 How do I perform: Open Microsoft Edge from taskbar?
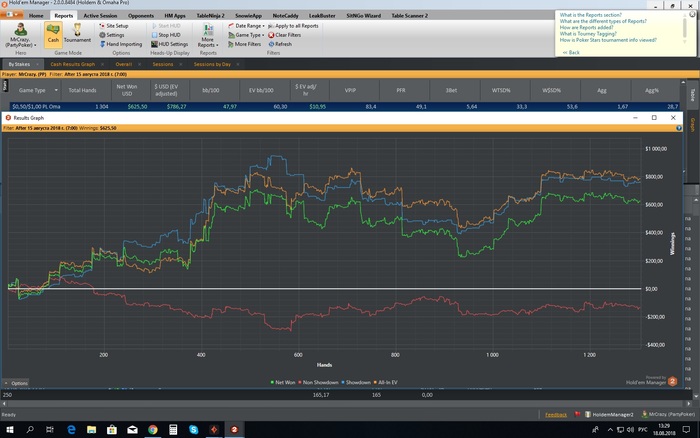pyautogui.click(x=71, y=430)
